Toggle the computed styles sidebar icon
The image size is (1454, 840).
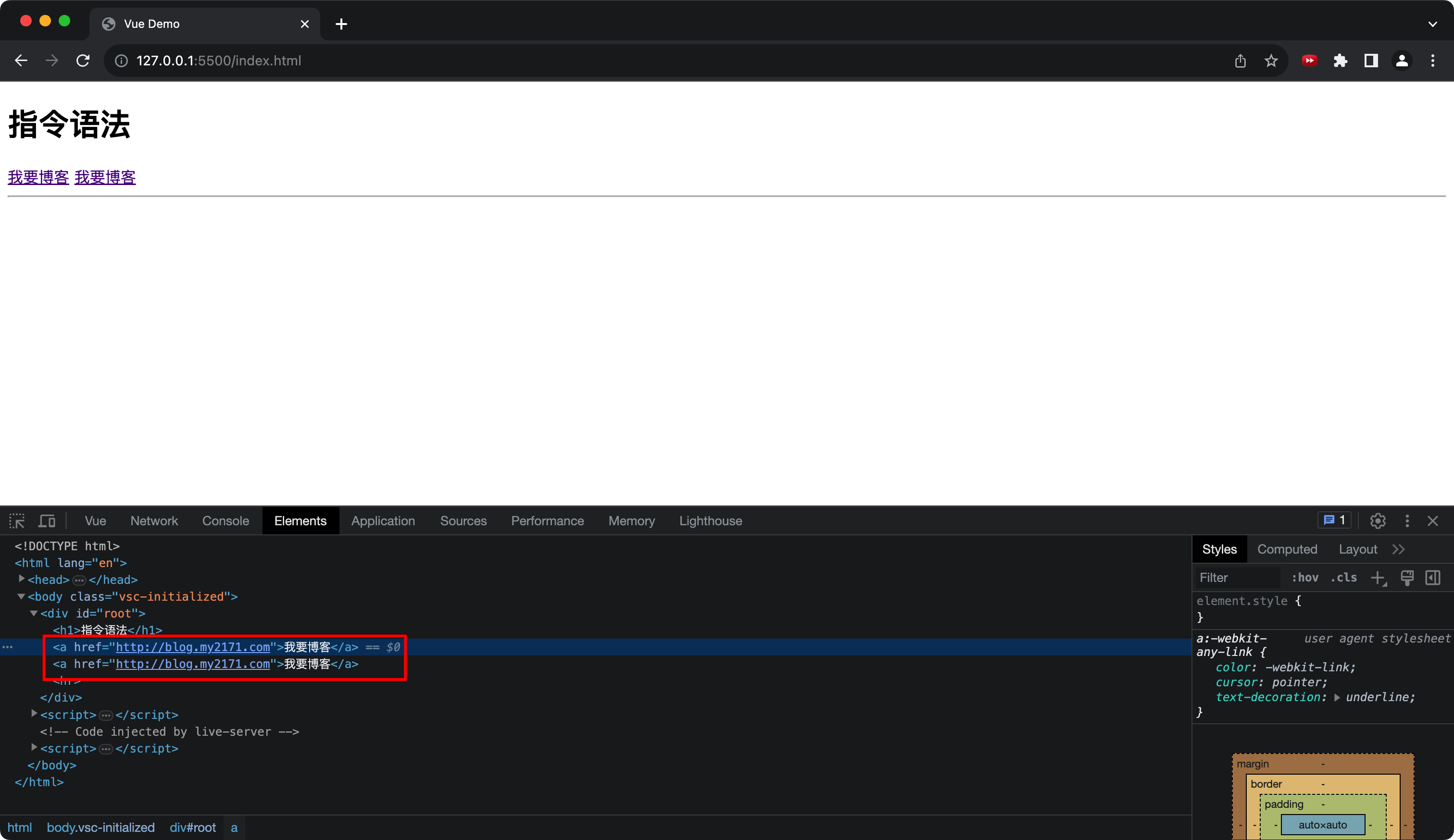(x=1433, y=578)
